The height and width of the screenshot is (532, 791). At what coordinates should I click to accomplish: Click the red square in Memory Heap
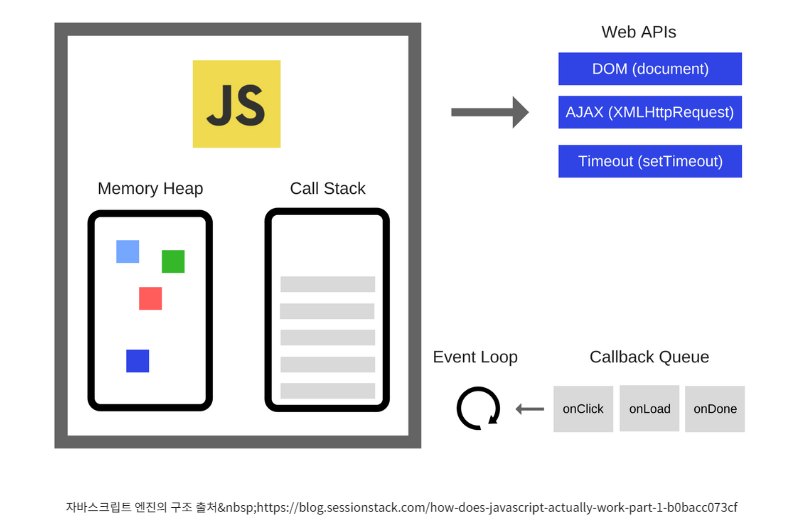[150, 299]
